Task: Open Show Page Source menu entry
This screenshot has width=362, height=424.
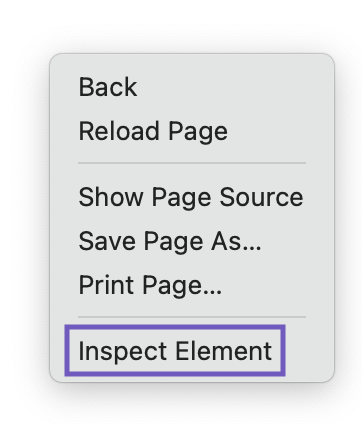Action: (x=192, y=197)
